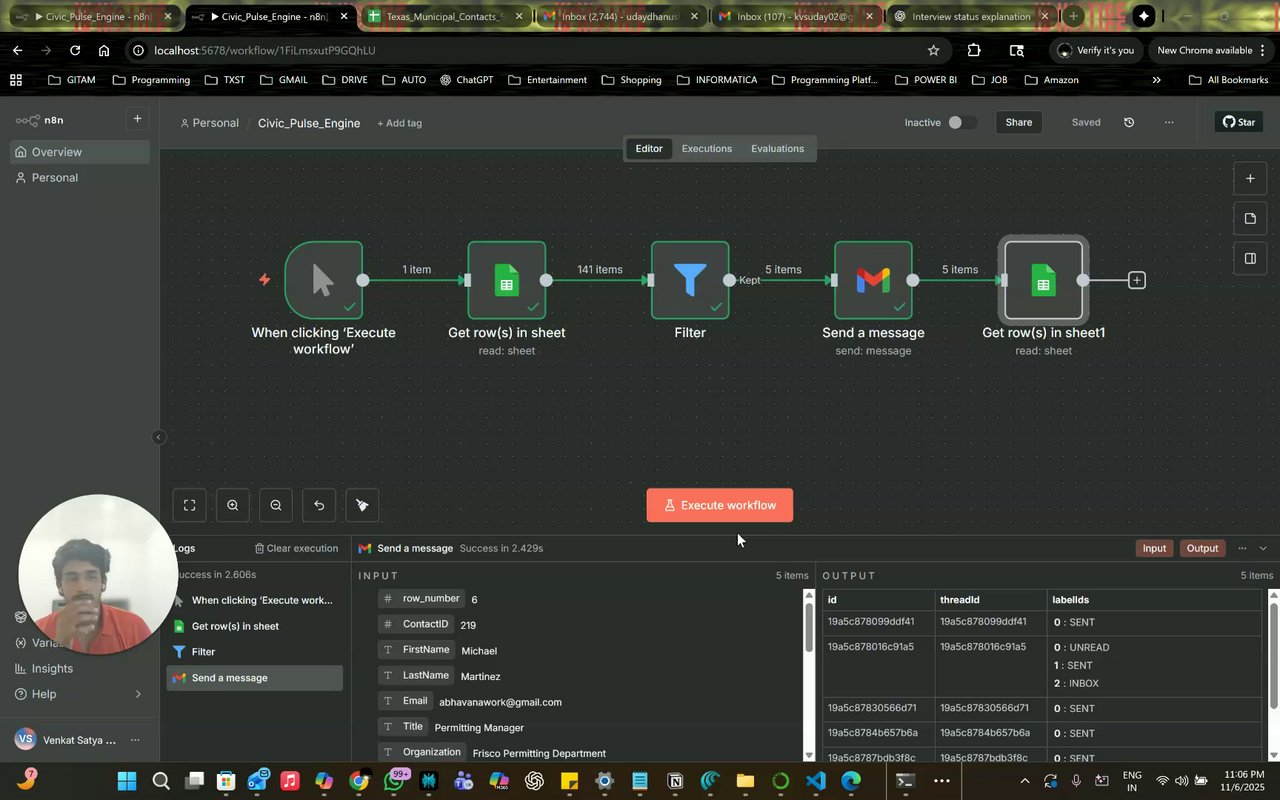The image size is (1280, 800).
Task: Add a sticky note to the canvas
Action: [1250, 219]
